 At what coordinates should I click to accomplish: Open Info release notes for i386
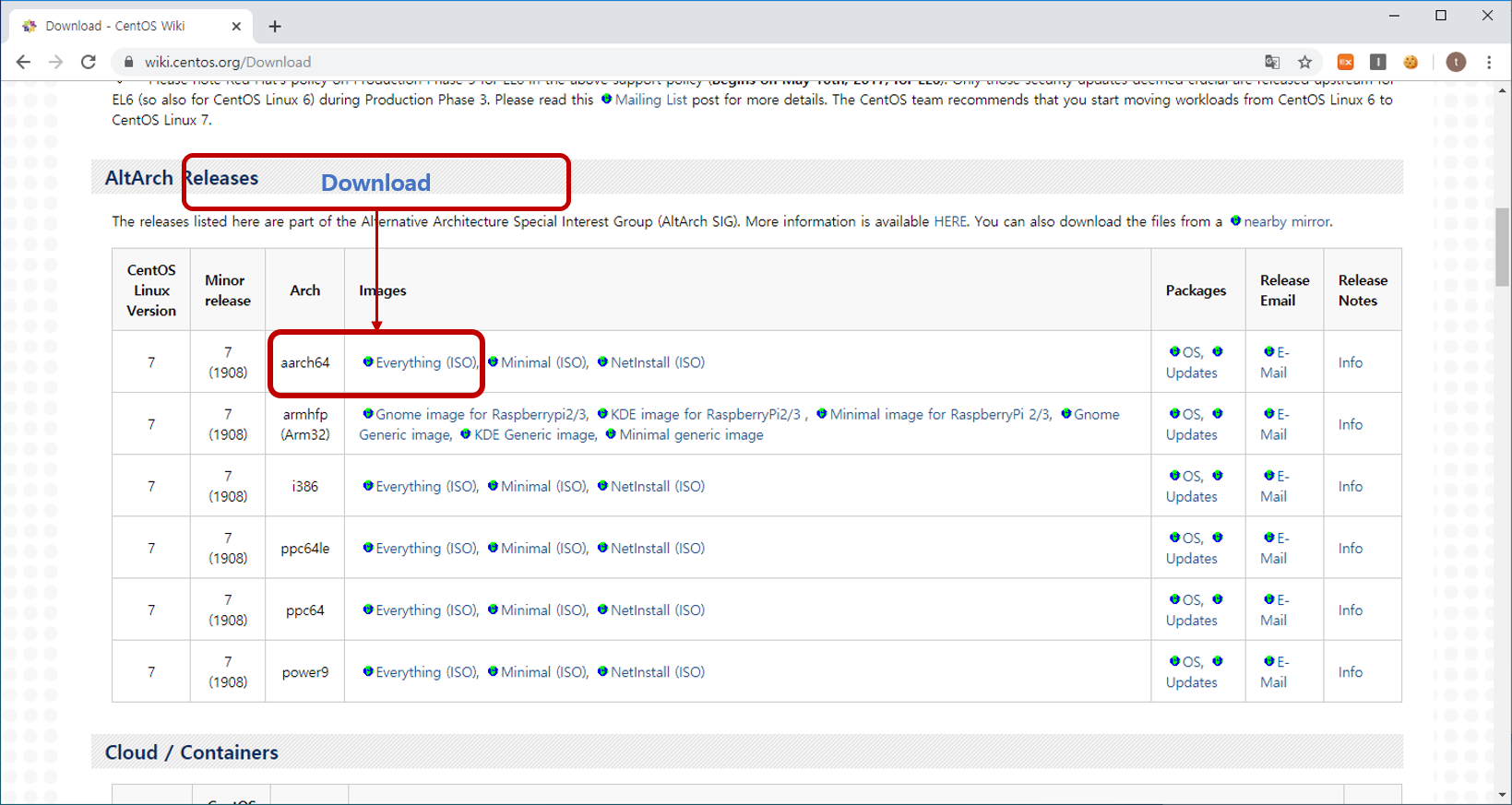pyautogui.click(x=1351, y=486)
